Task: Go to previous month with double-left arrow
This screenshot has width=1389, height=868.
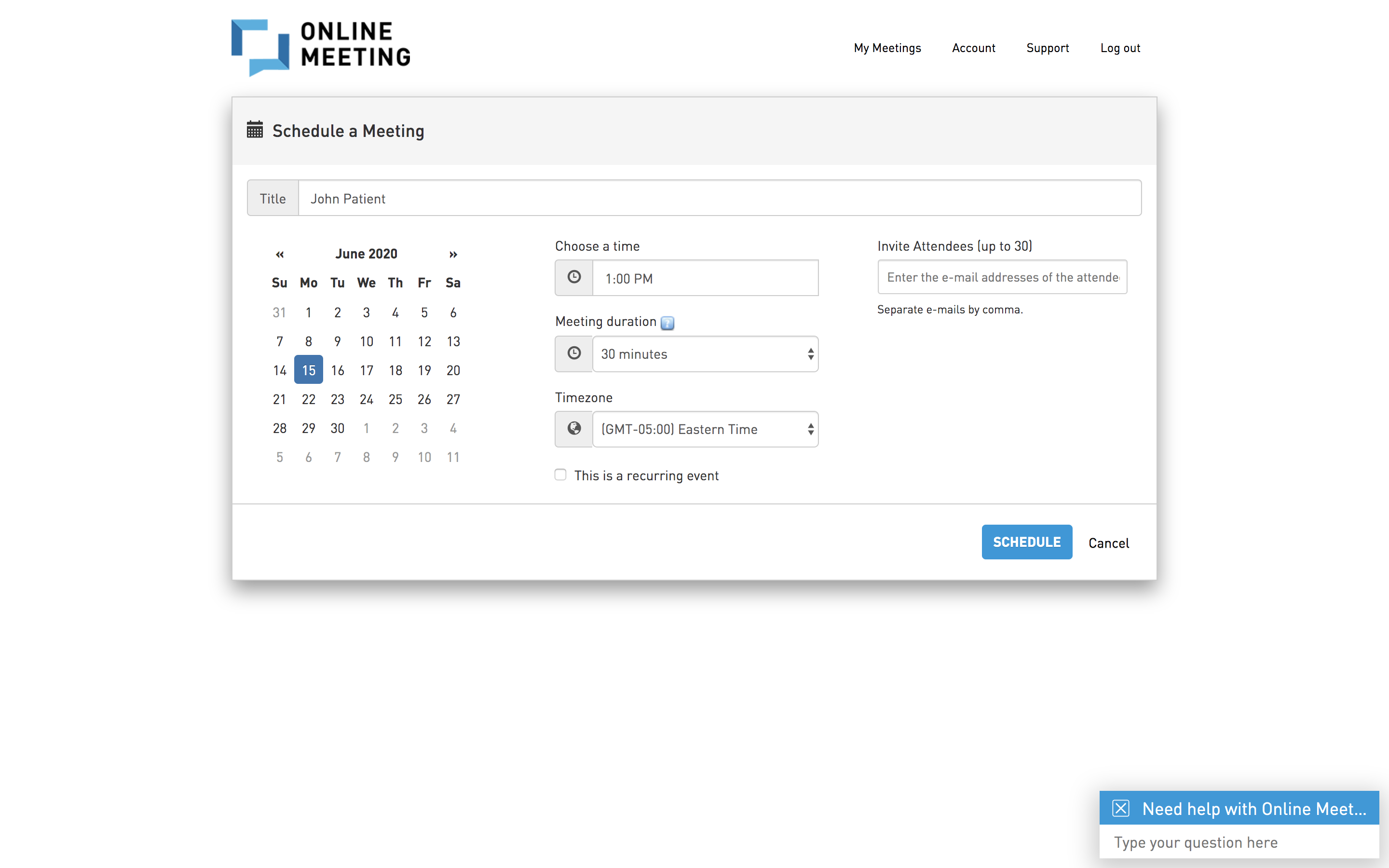Action: click(280, 254)
